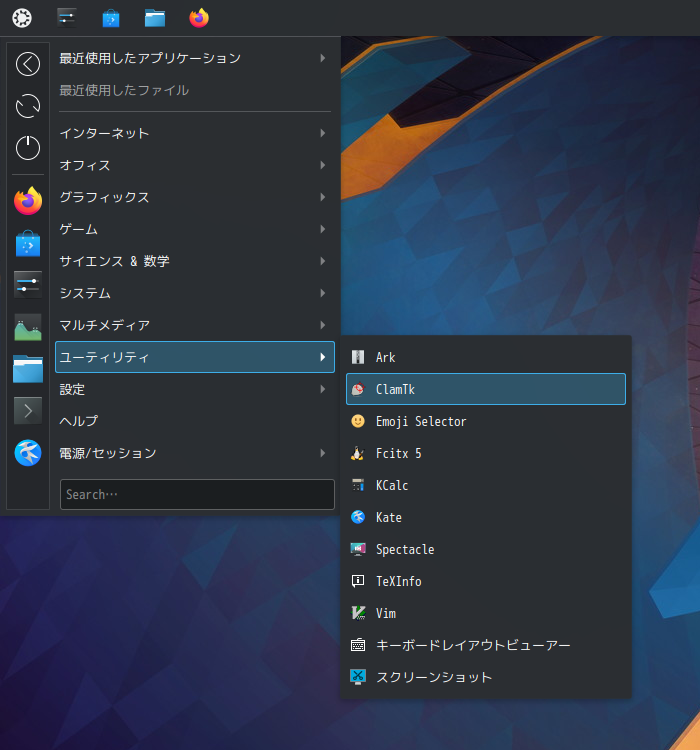This screenshot has height=750, width=700.
Task: Open Firefox from the favorites sidebar
Action: pos(28,201)
